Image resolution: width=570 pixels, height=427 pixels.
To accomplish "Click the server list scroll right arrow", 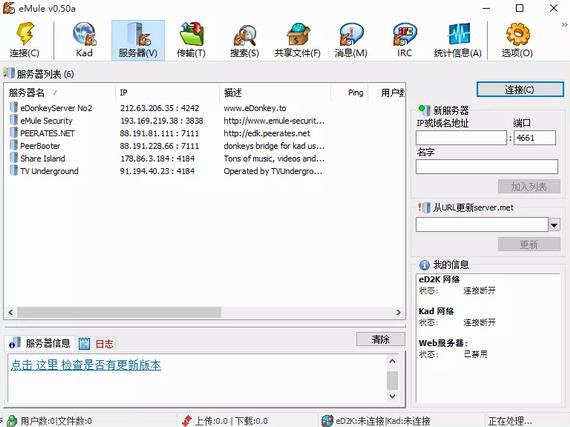I will [x=398, y=312].
